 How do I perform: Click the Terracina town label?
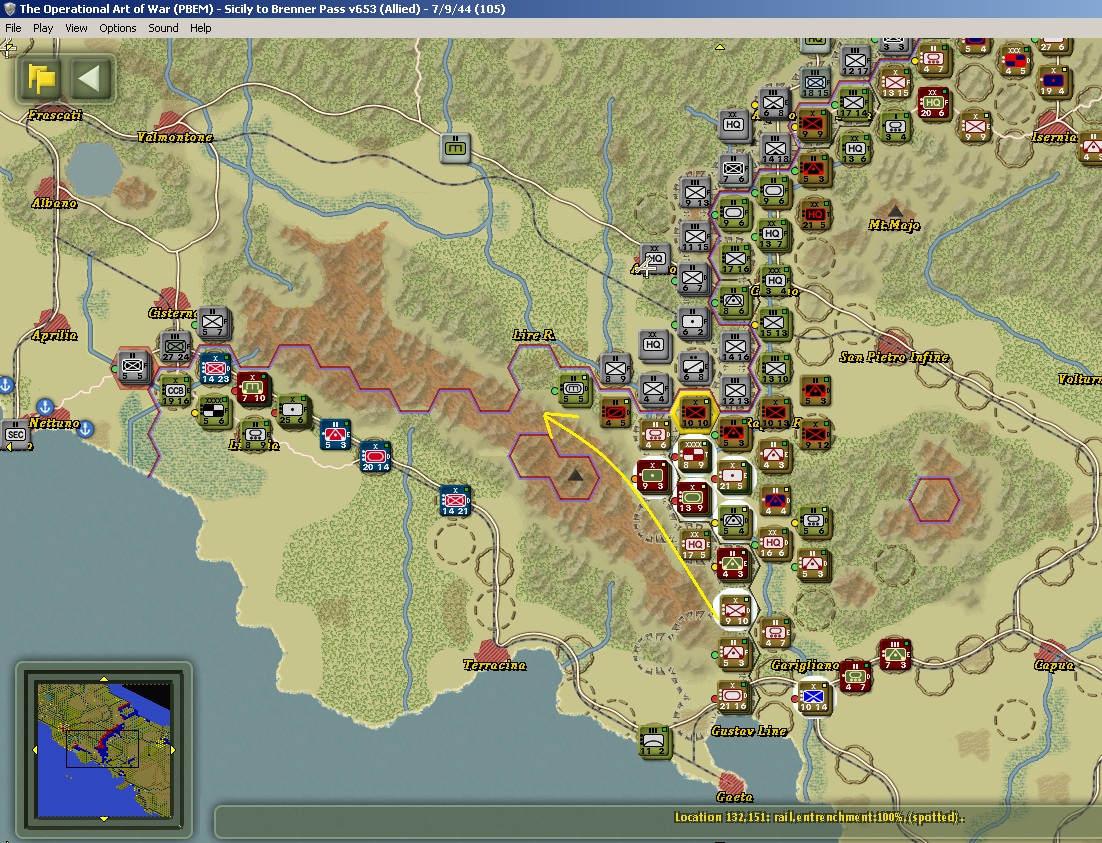tap(495, 665)
